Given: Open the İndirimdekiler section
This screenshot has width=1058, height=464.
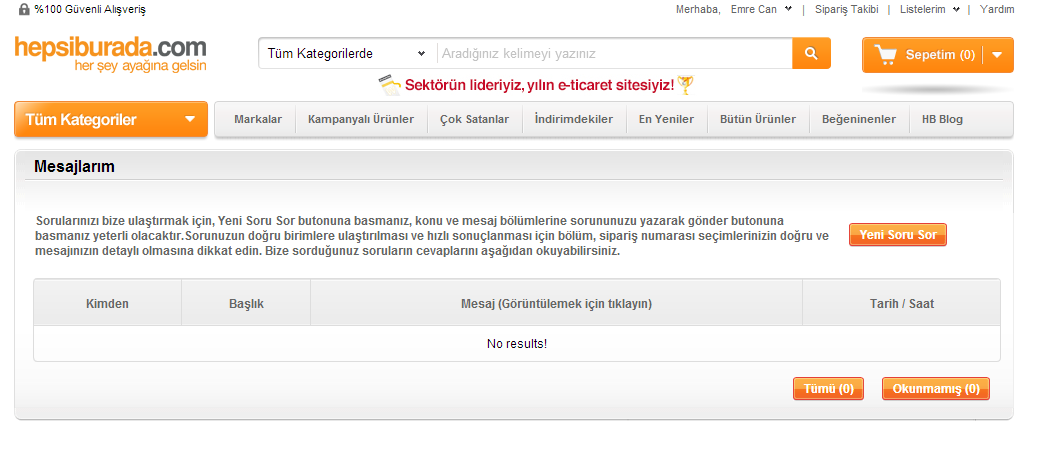Looking at the screenshot, I should pyautogui.click(x=573, y=120).
